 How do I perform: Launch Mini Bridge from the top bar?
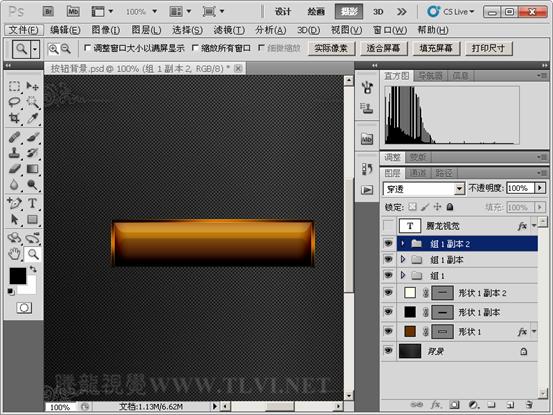coord(73,12)
